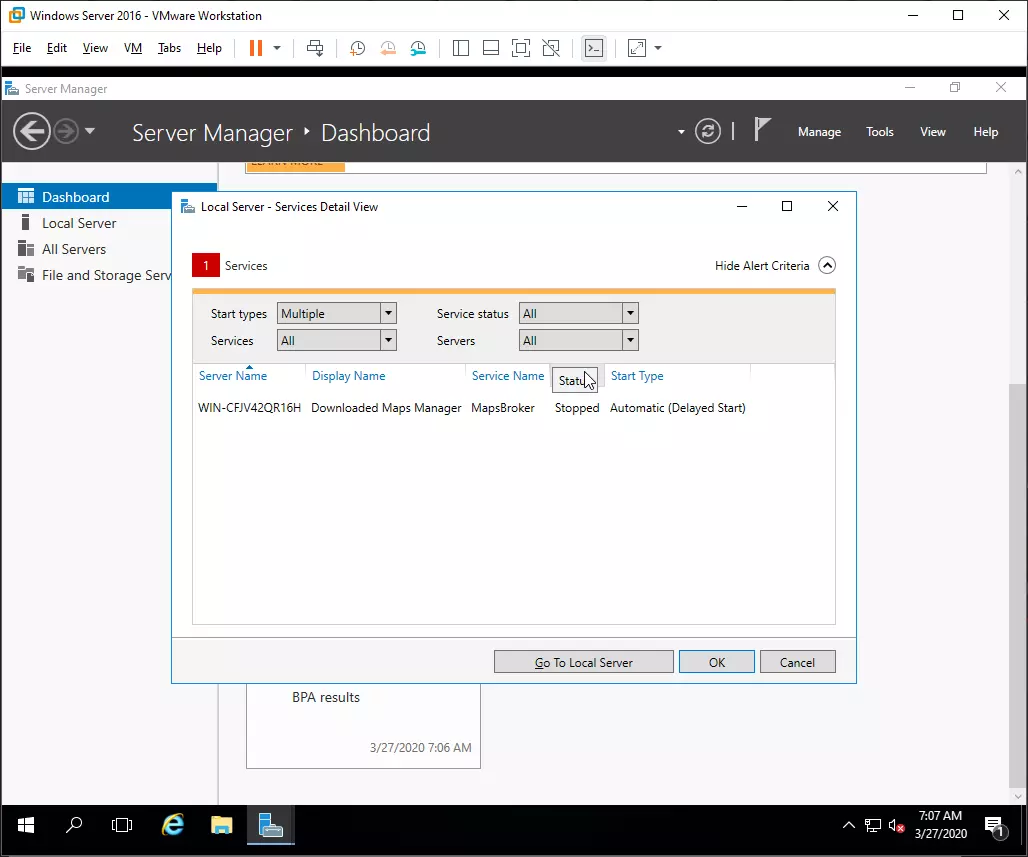Open the power options dropdown next to pause
Viewport: 1028px width, 857px height.
[x=277, y=48]
